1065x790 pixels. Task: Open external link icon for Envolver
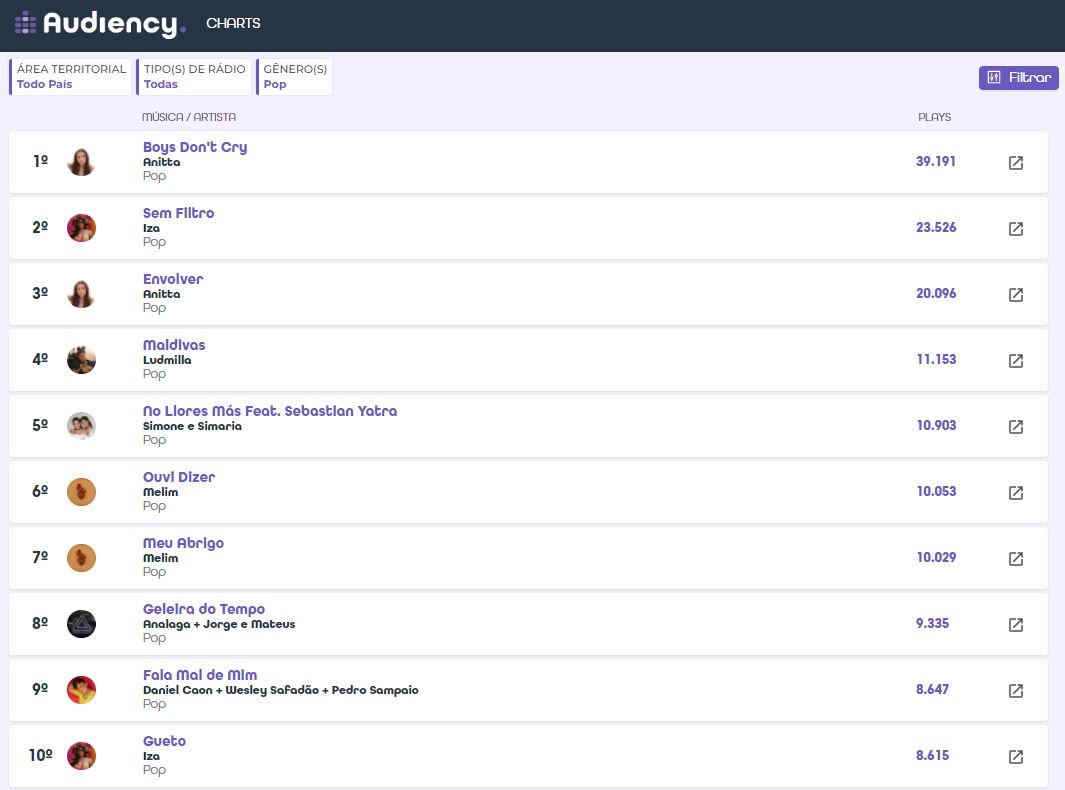(1015, 294)
